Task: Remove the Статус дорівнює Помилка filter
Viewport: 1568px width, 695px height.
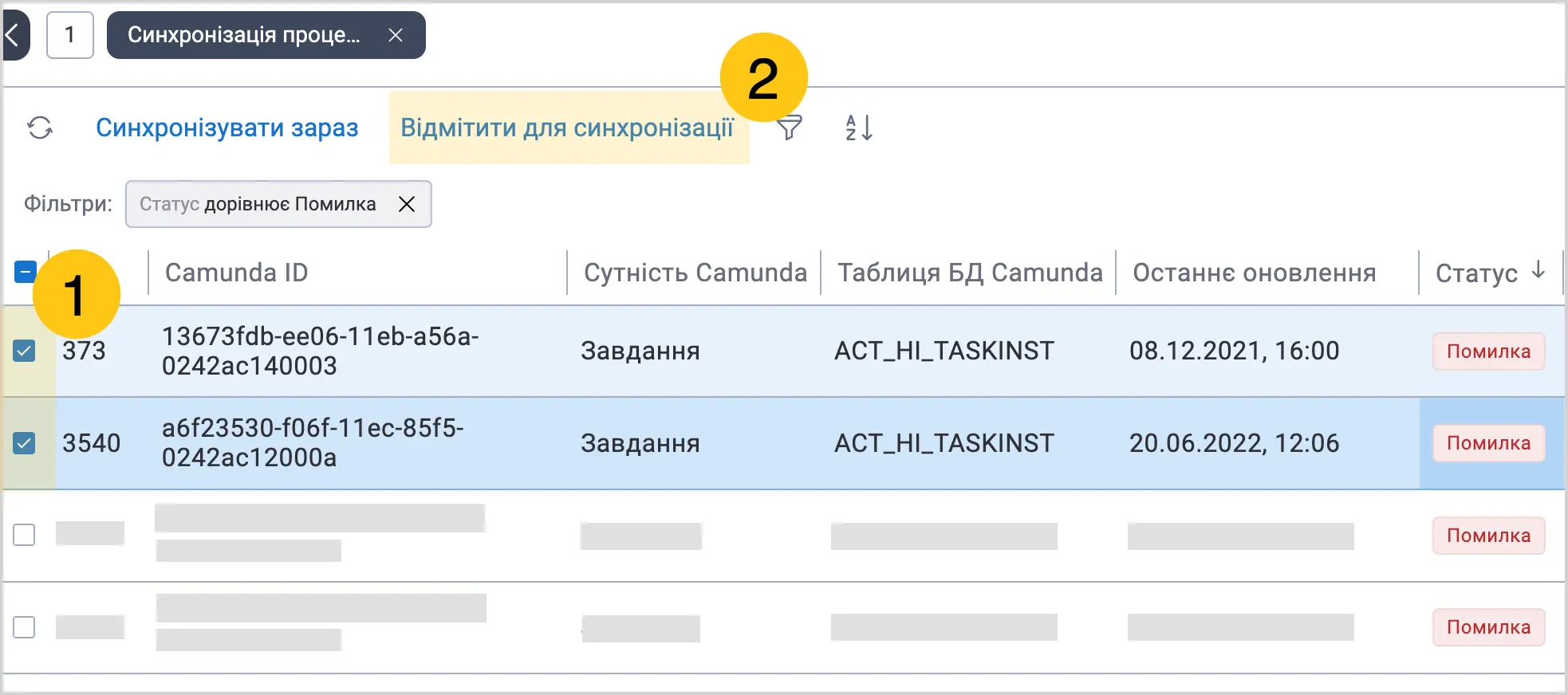Action: point(407,204)
